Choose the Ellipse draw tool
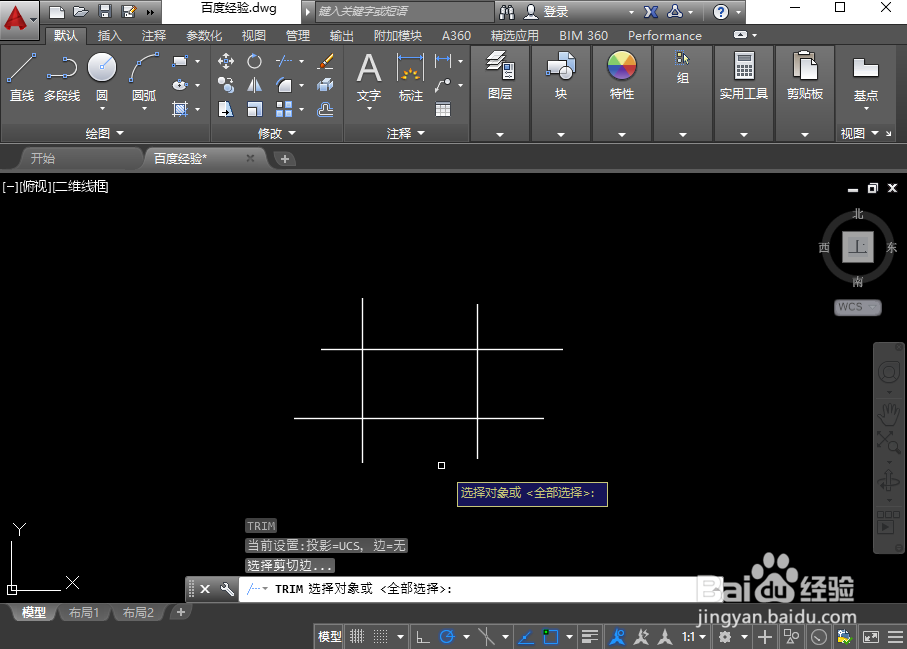Screen dimensions: 907x649 click(x=180, y=85)
